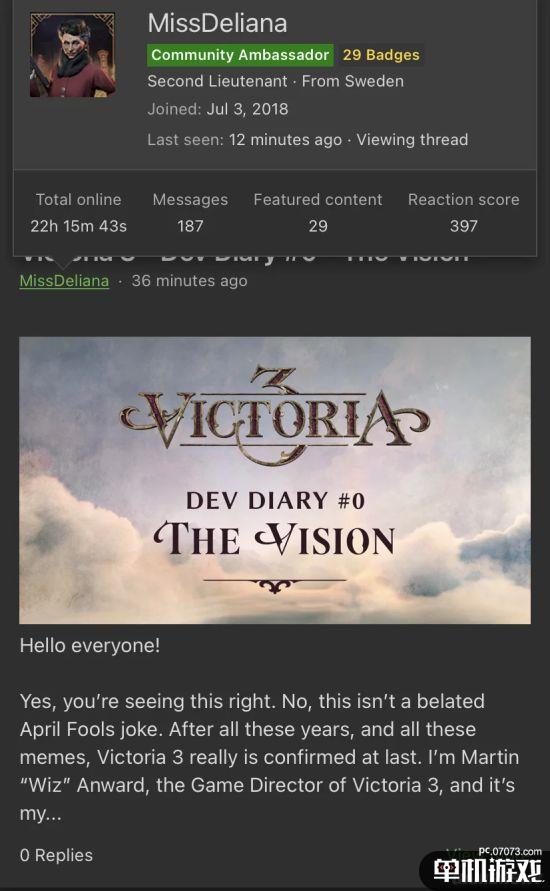Open the Messages count of 187
The image size is (550, 891).
coord(190,213)
